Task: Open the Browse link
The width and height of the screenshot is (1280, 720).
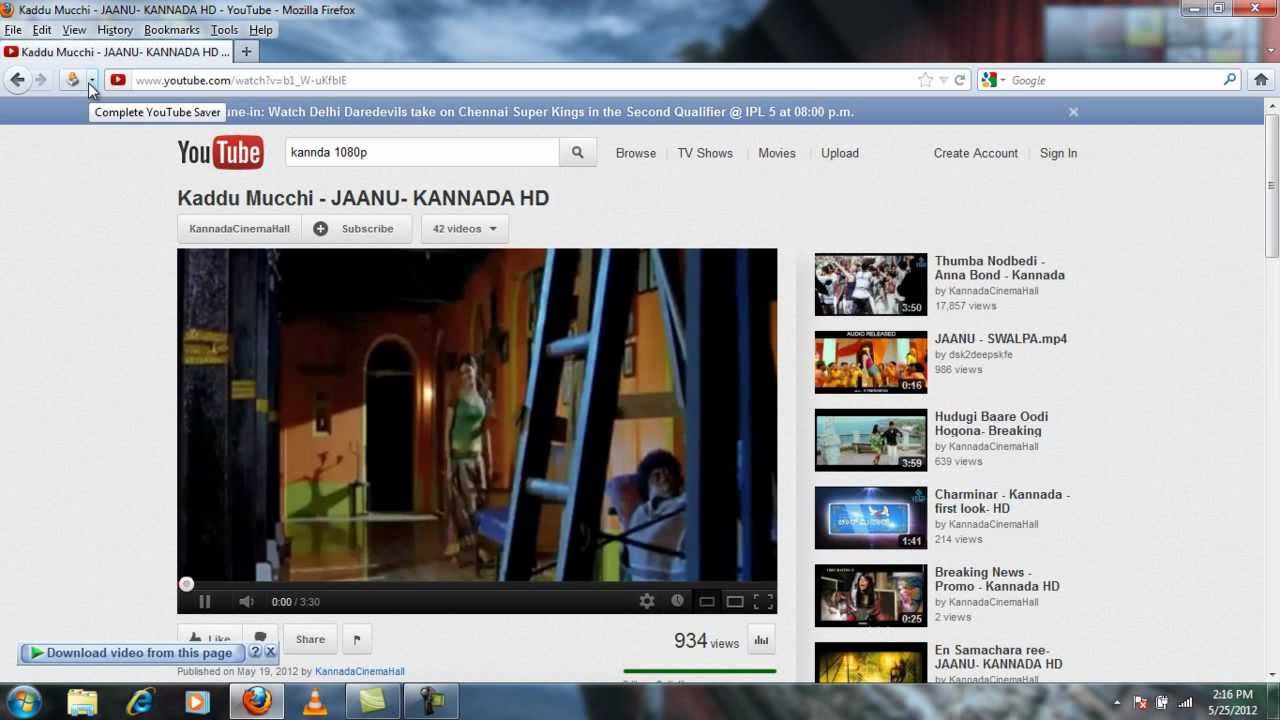Action: click(636, 153)
